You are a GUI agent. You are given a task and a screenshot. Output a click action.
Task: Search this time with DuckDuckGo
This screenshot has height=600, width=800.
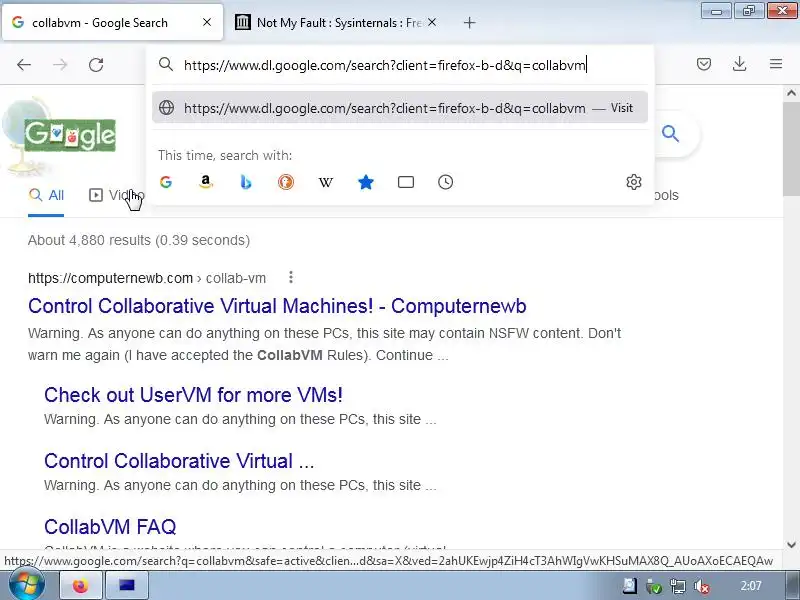click(286, 182)
